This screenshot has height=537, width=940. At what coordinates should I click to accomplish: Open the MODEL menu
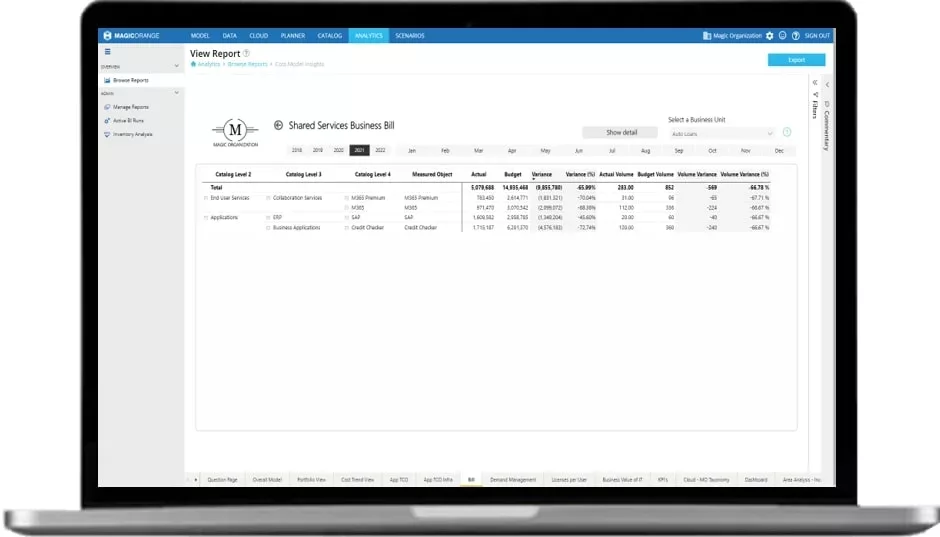pyautogui.click(x=200, y=36)
